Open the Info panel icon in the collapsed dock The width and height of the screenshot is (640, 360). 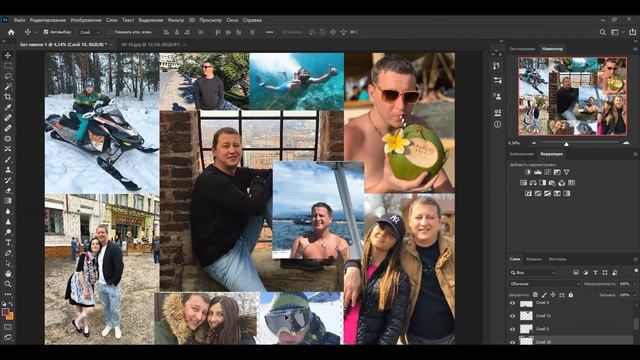pyautogui.click(x=498, y=124)
